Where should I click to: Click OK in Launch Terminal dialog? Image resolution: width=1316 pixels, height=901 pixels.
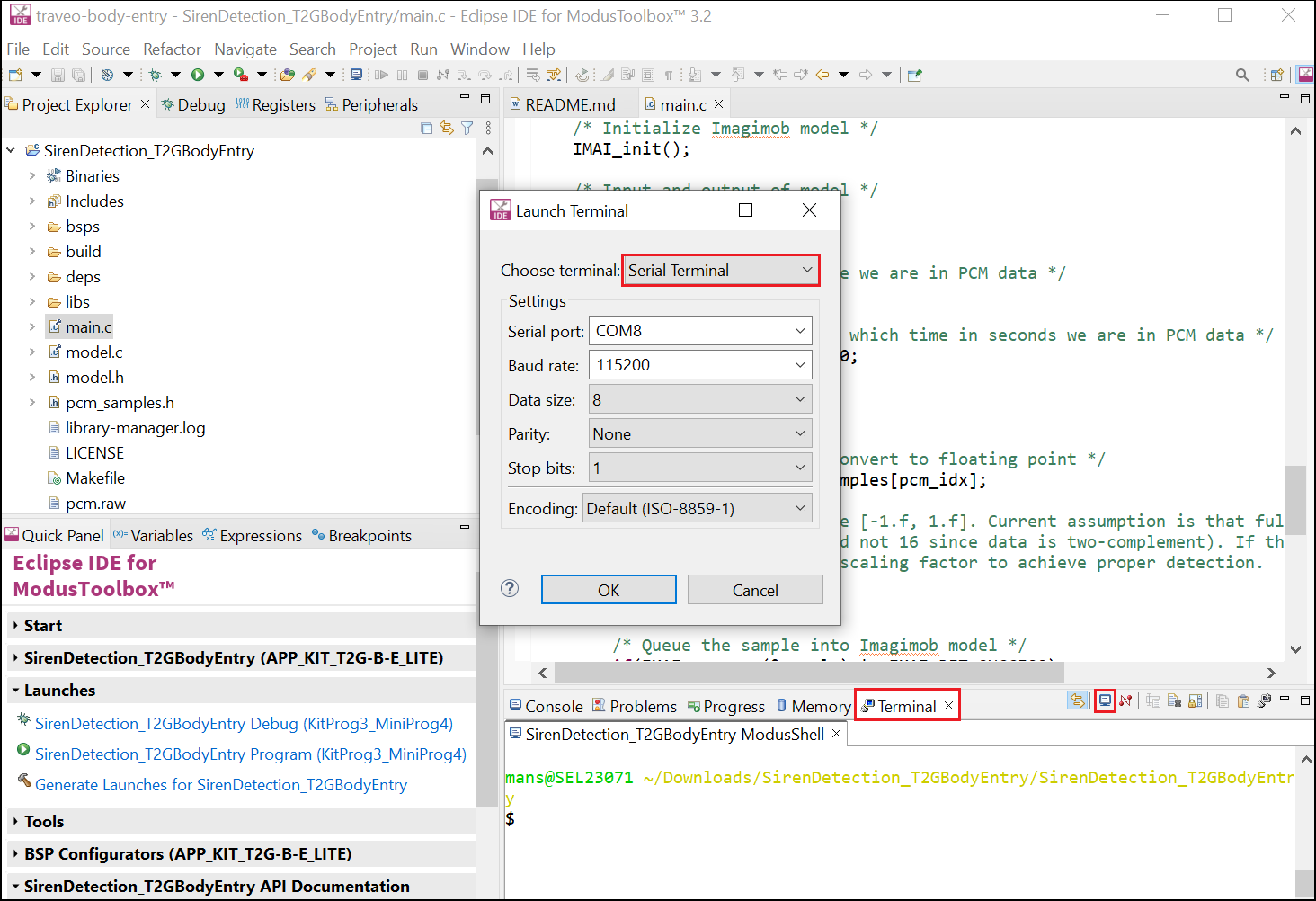tap(609, 590)
